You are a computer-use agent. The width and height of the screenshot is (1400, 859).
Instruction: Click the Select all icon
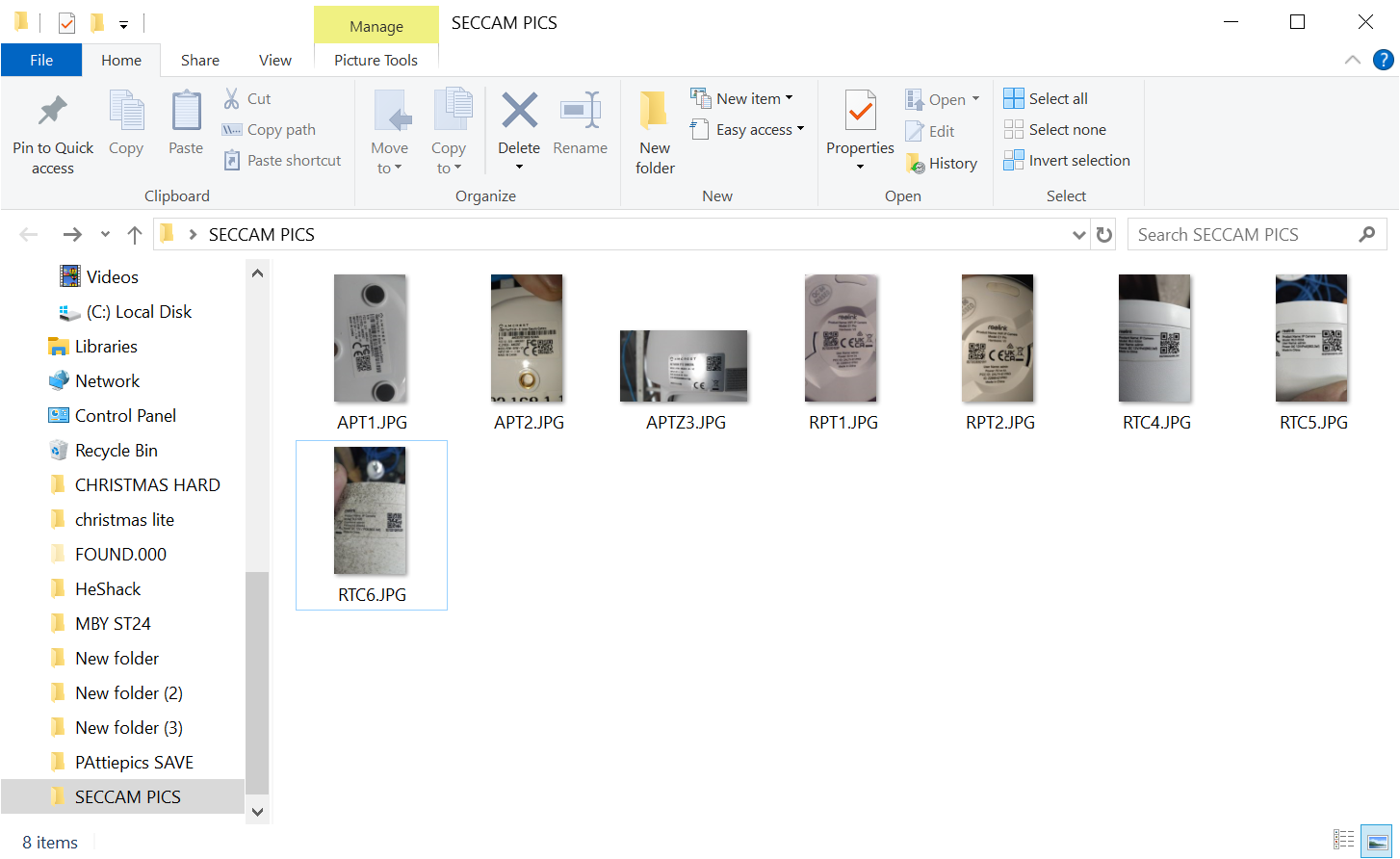(1014, 98)
